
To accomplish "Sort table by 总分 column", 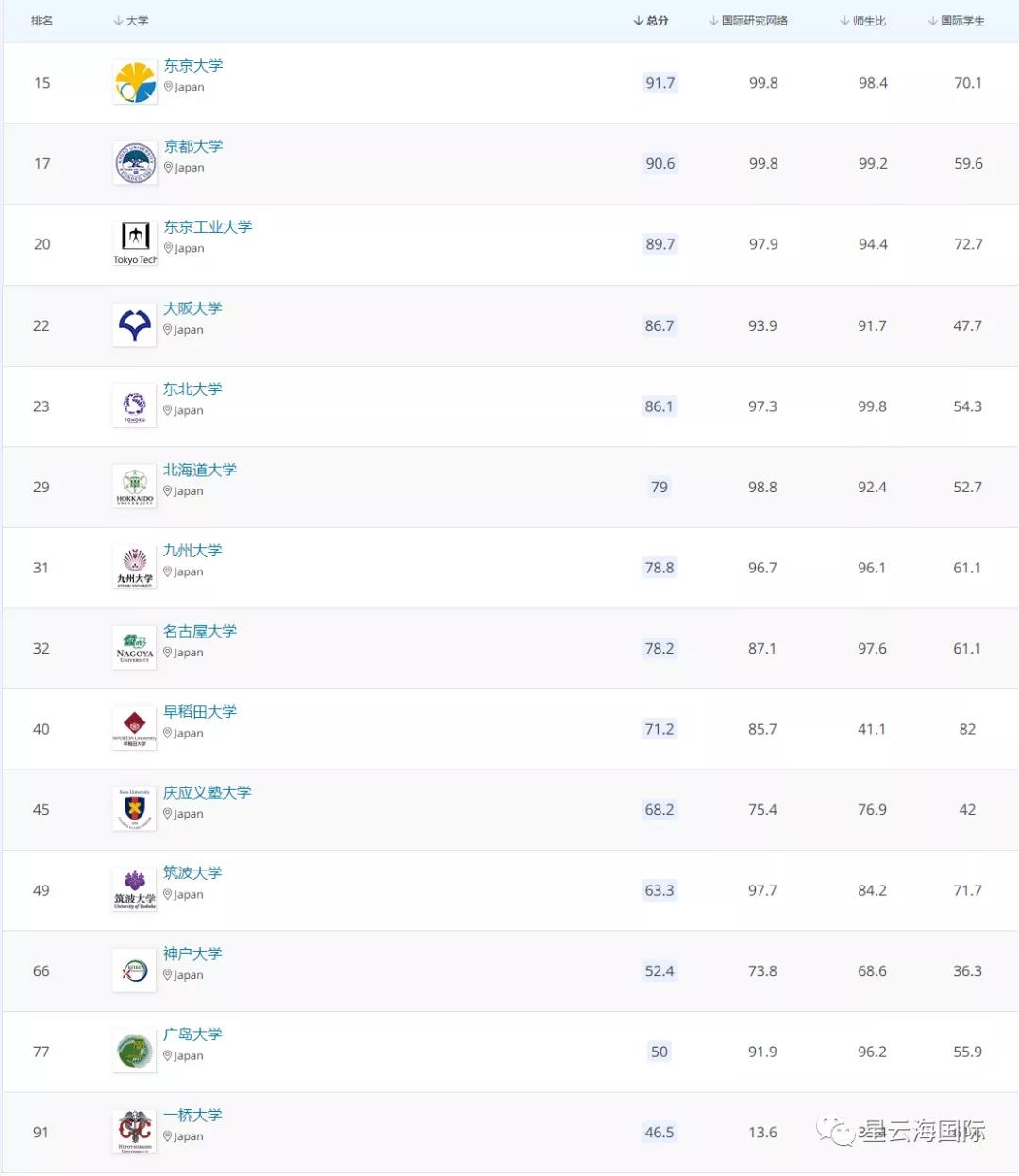I will [651, 21].
